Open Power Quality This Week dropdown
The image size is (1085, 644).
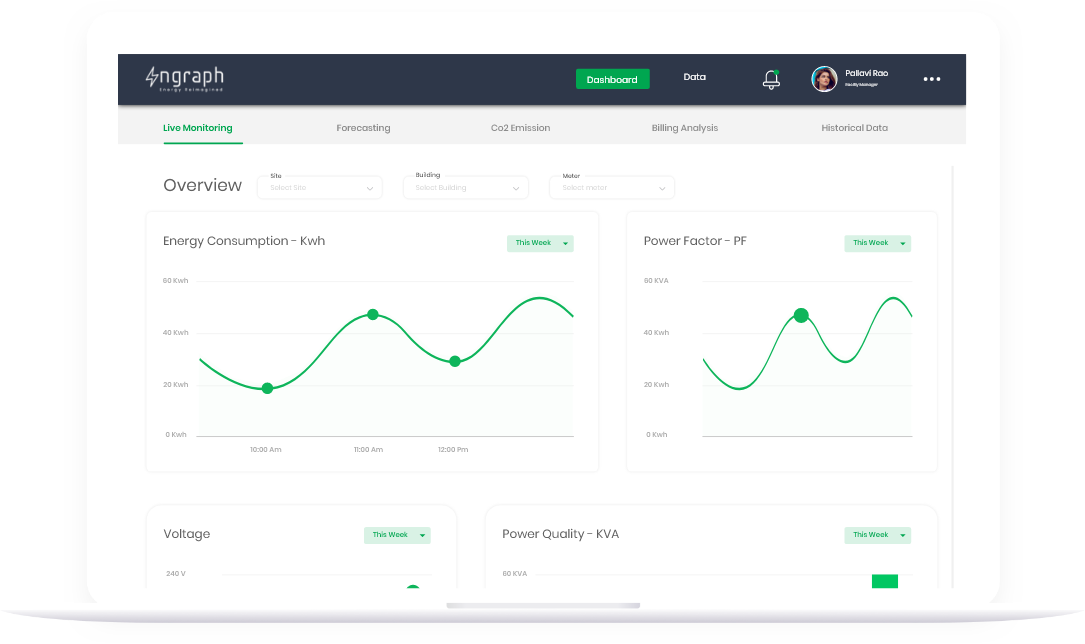[877, 535]
